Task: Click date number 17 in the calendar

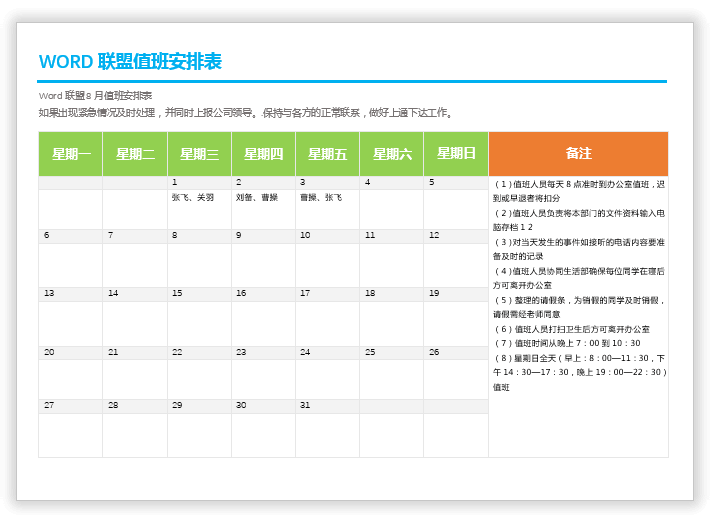Action: click(305, 293)
